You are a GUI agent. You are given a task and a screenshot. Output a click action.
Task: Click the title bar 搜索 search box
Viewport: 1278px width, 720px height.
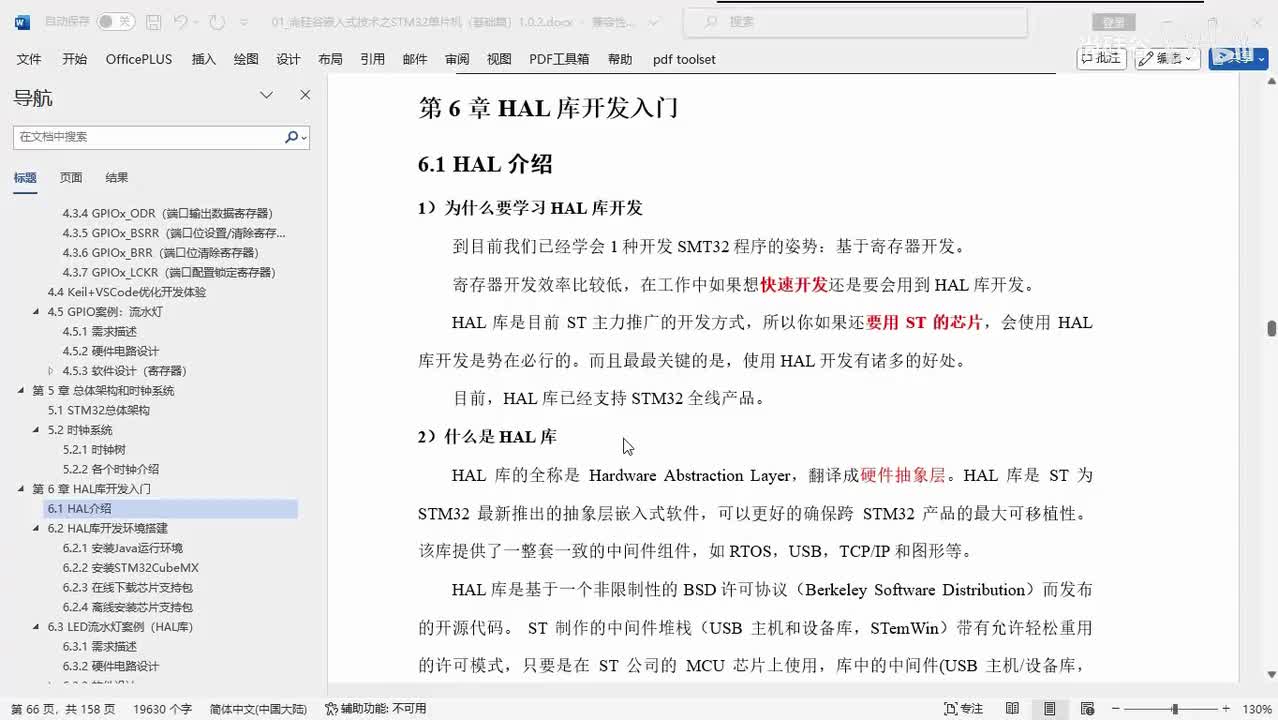point(855,21)
